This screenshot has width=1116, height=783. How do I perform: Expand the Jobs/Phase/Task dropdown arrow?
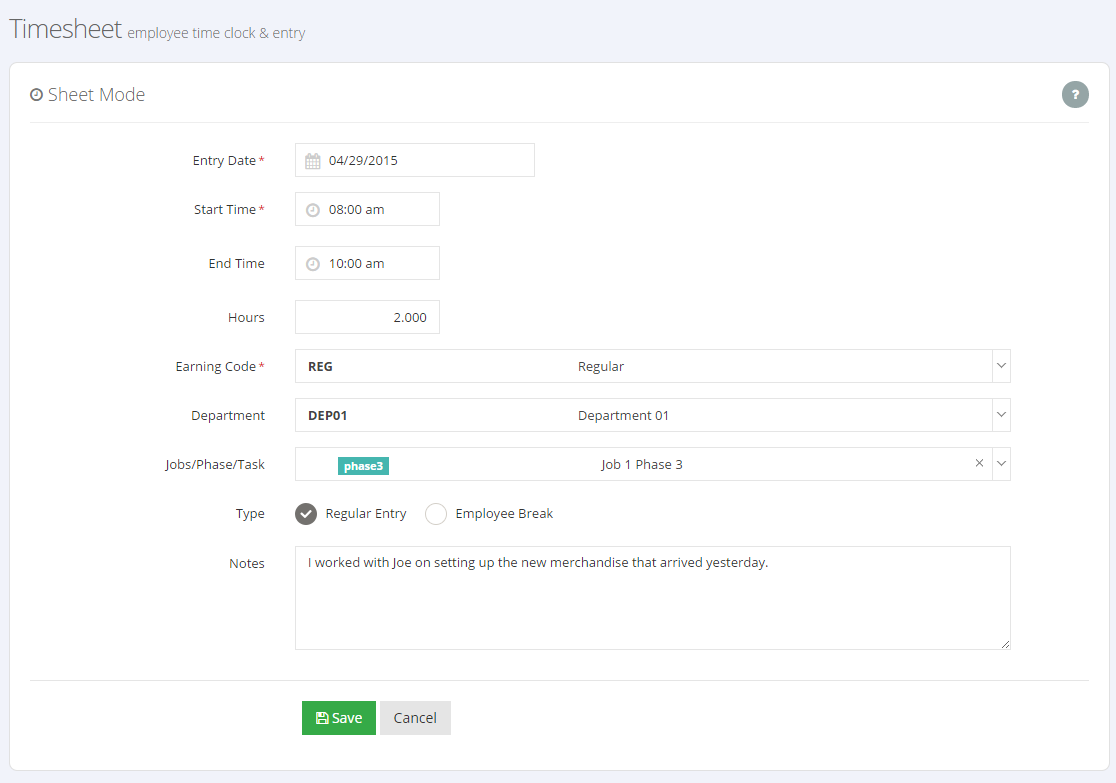pos(1000,464)
